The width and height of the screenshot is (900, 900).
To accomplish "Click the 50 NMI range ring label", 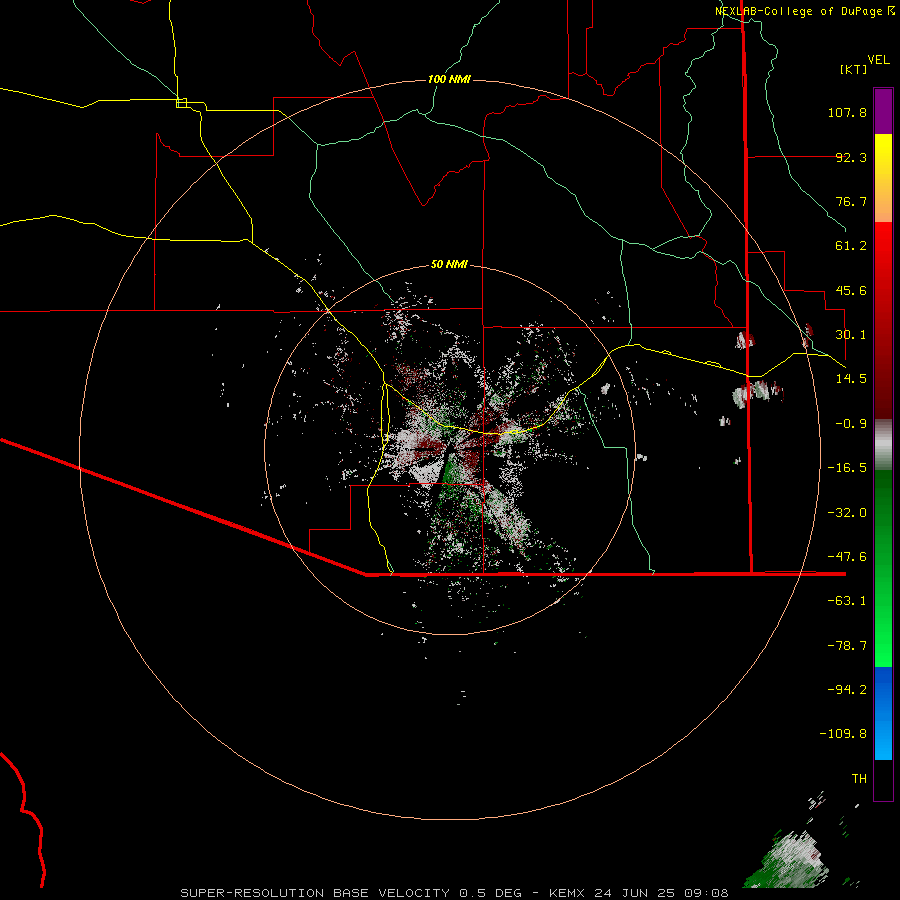I will pos(449,265).
